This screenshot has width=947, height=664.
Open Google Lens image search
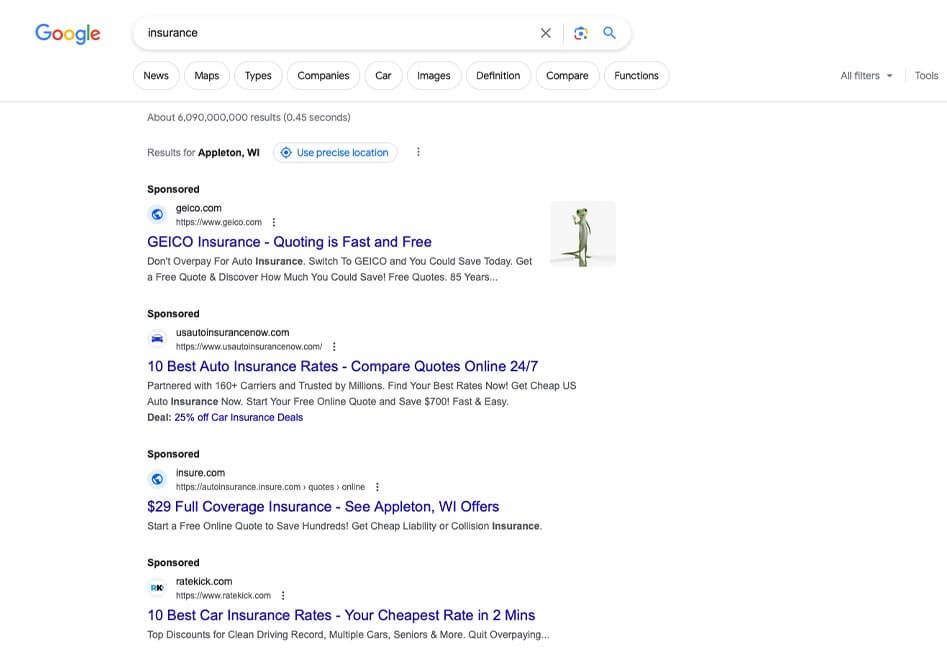(581, 33)
